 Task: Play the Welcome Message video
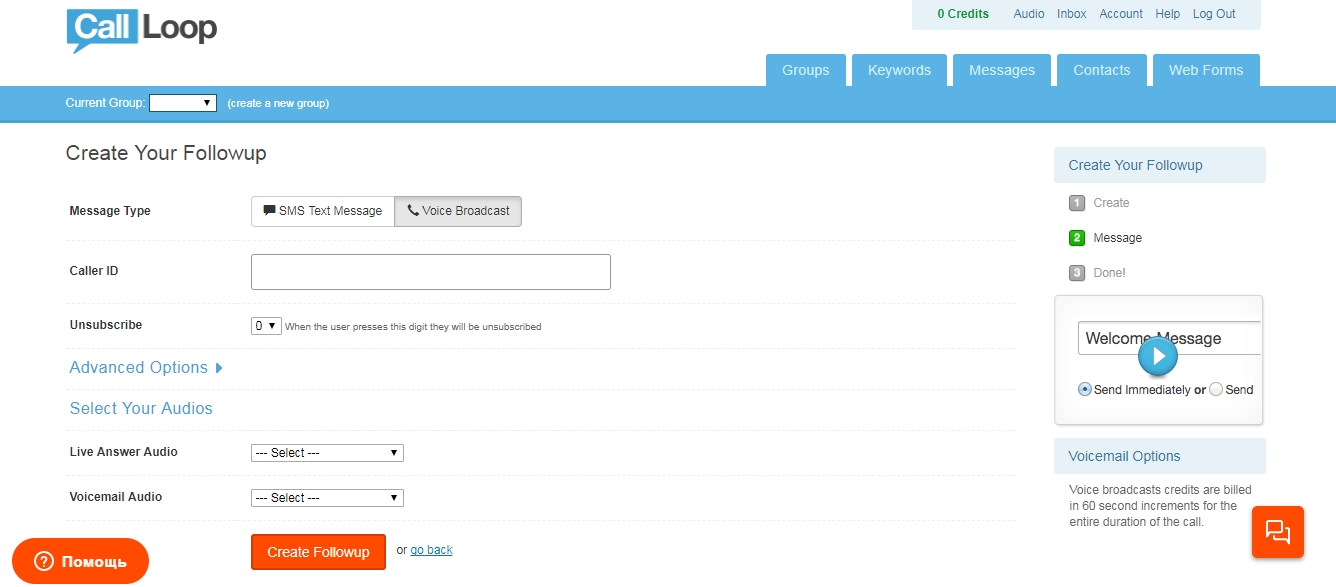(1158, 355)
